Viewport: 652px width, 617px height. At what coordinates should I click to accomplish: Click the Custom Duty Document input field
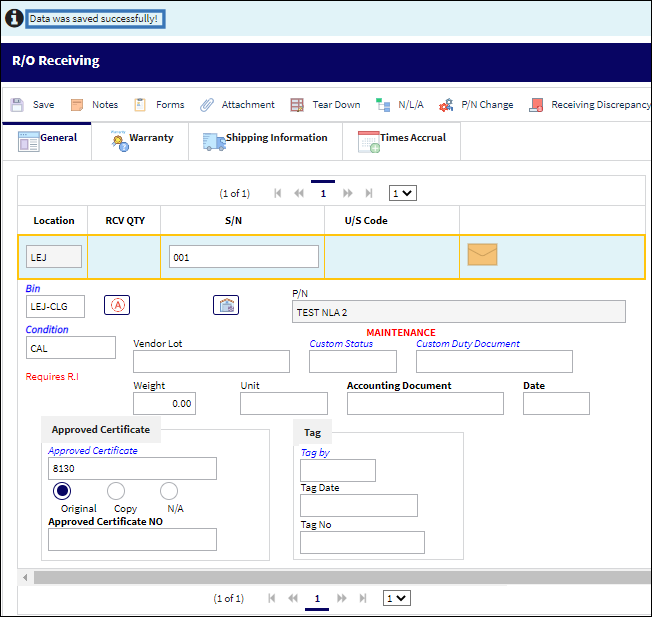coord(494,361)
